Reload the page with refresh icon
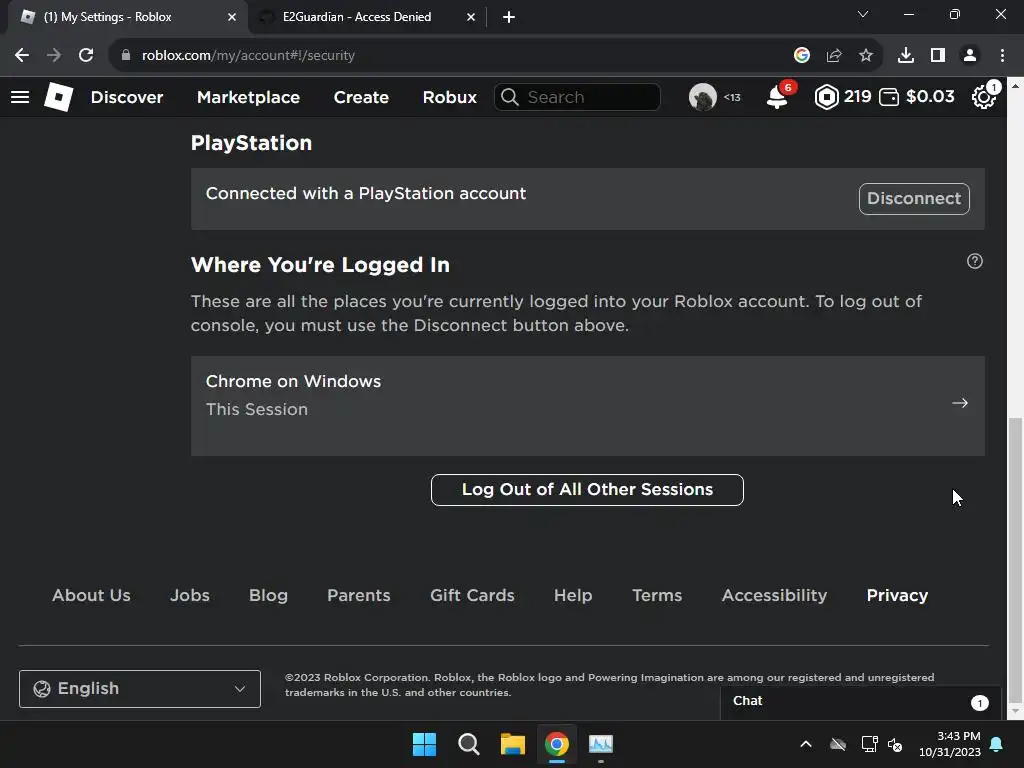1024x768 pixels. [x=86, y=56]
